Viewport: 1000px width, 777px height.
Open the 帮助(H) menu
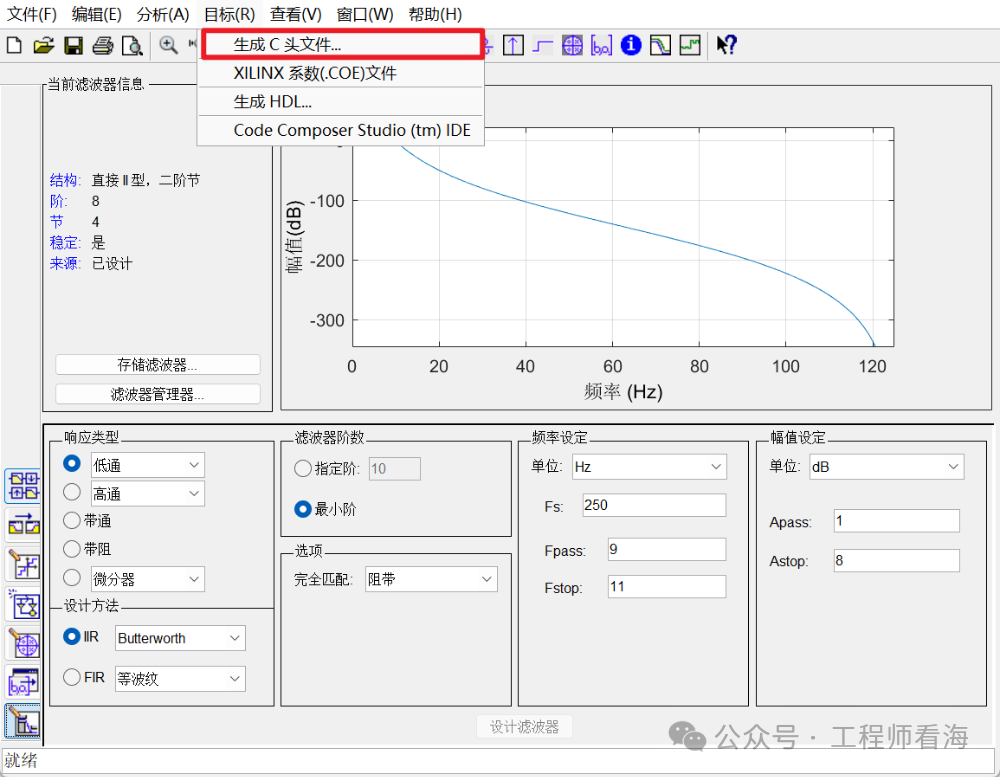pyautogui.click(x=436, y=14)
